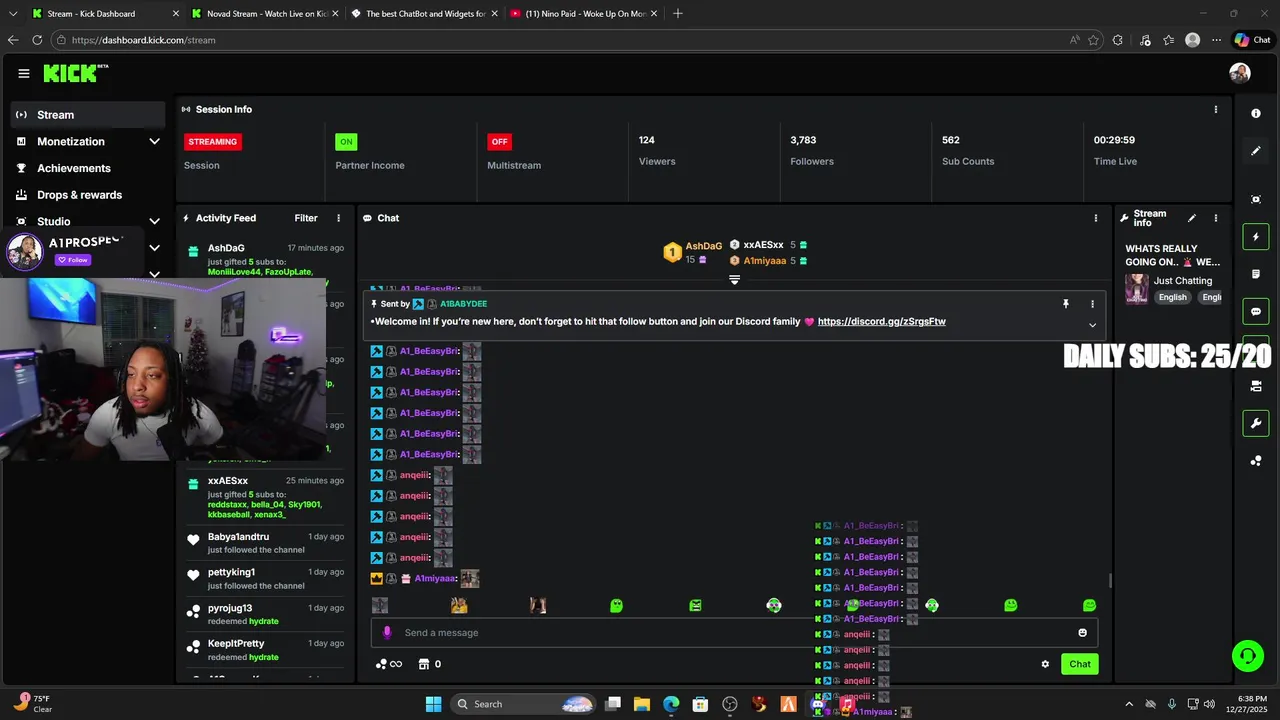Screen dimensions: 1280x720
Task: Click pettyking1 followed the channel entry
Action: [x=265, y=579]
